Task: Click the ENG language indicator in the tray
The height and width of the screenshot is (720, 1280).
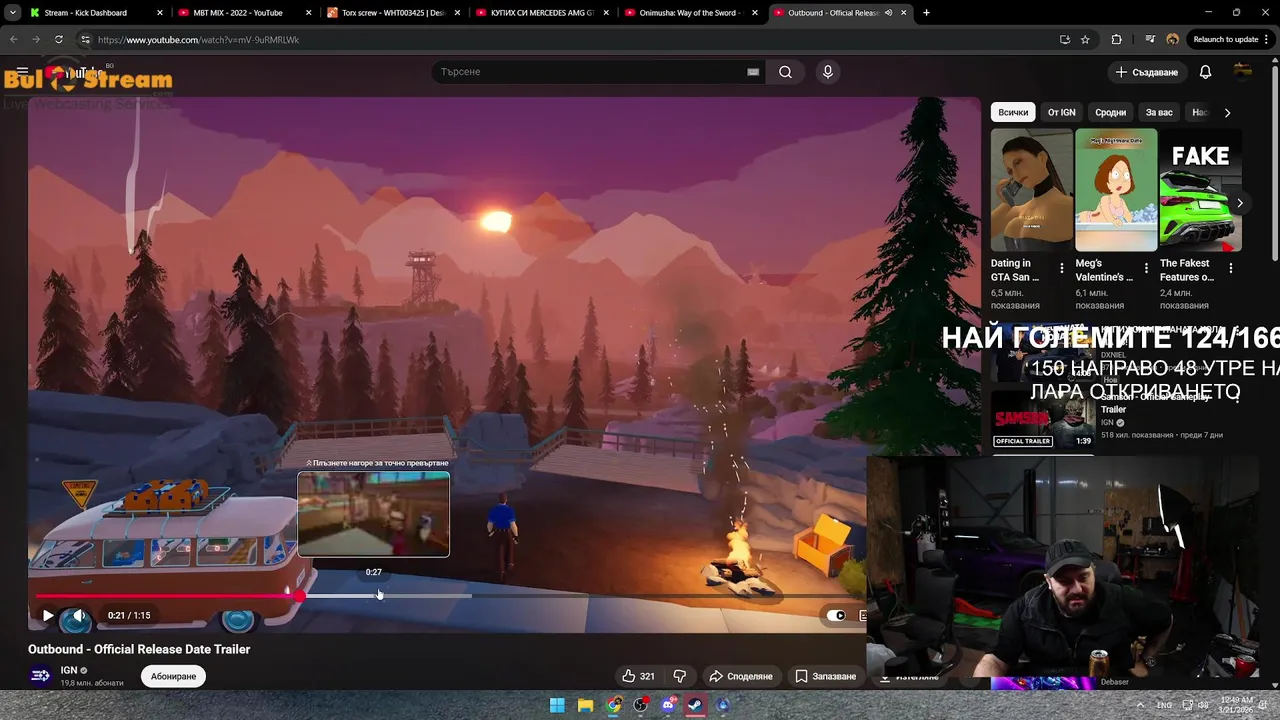Action: tap(1164, 705)
